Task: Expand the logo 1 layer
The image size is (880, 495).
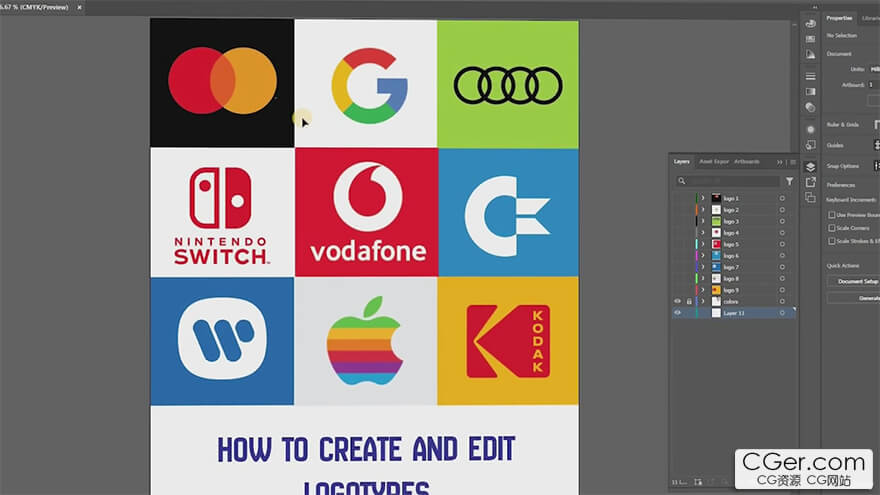Action: pos(703,198)
